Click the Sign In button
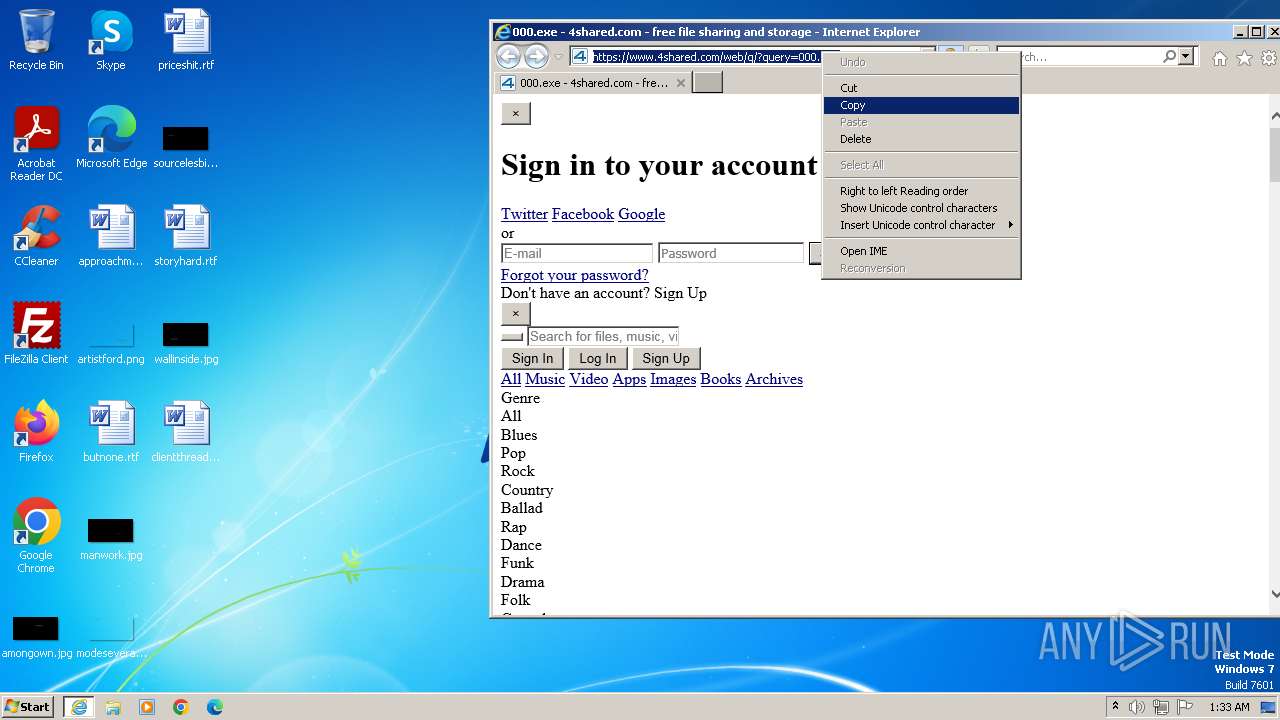The image size is (1280, 720). click(532, 358)
